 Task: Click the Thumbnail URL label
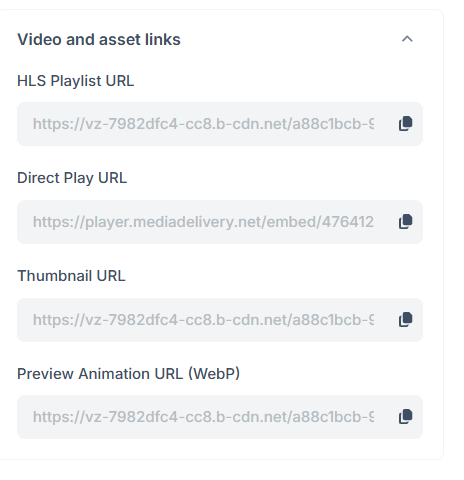coord(71,276)
